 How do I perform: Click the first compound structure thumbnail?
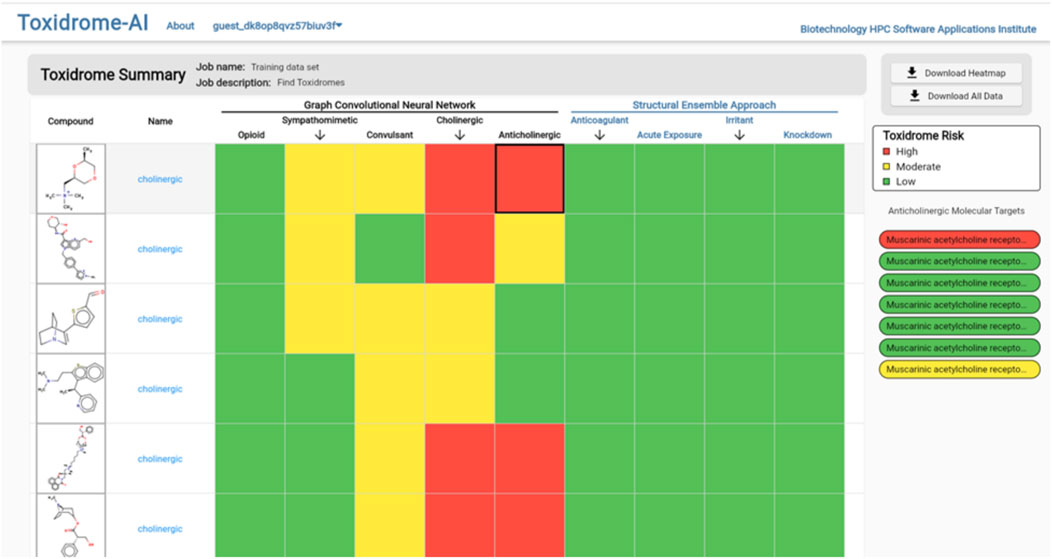click(71, 179)
